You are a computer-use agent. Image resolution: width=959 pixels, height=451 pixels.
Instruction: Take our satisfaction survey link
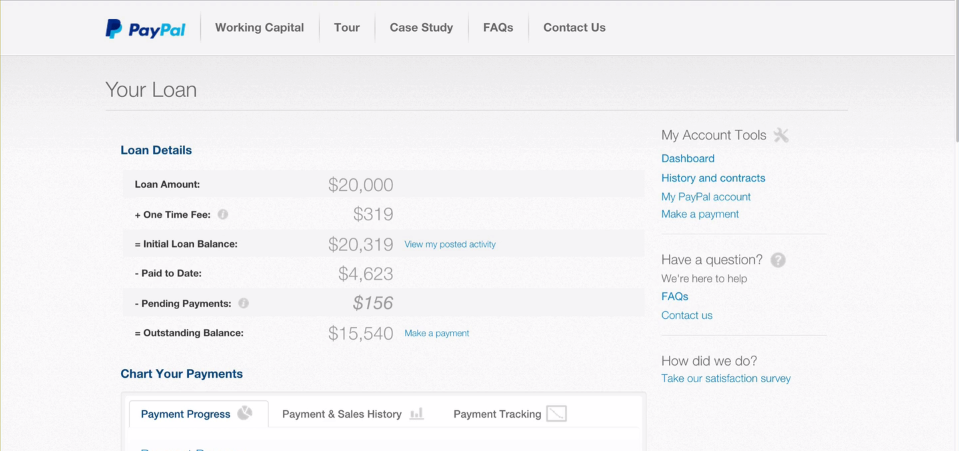[726, 379]
